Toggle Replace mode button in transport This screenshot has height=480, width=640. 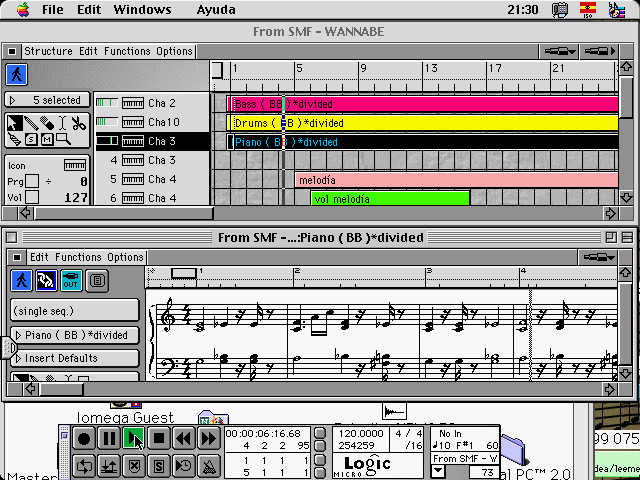click(133, 466)
